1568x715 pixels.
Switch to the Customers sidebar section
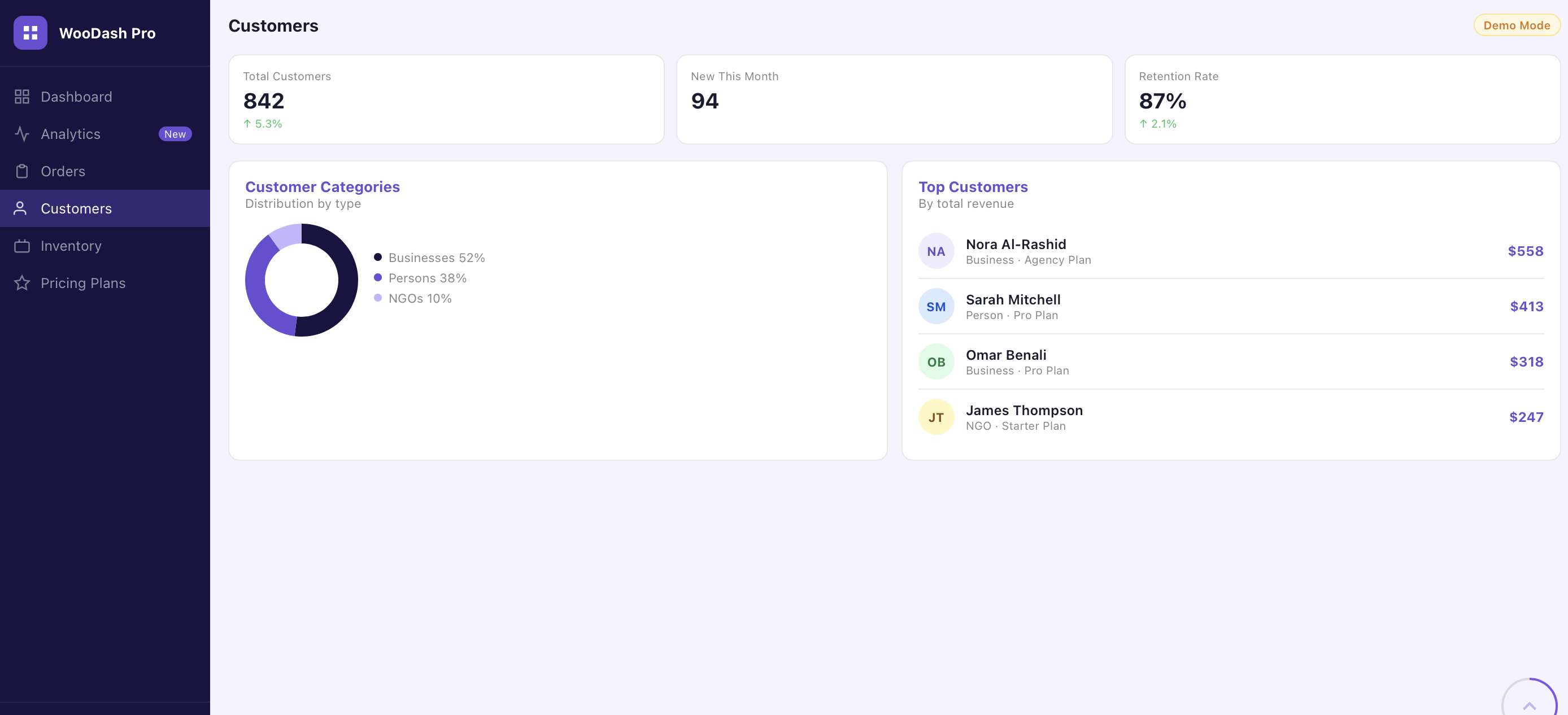pos(76,208)
